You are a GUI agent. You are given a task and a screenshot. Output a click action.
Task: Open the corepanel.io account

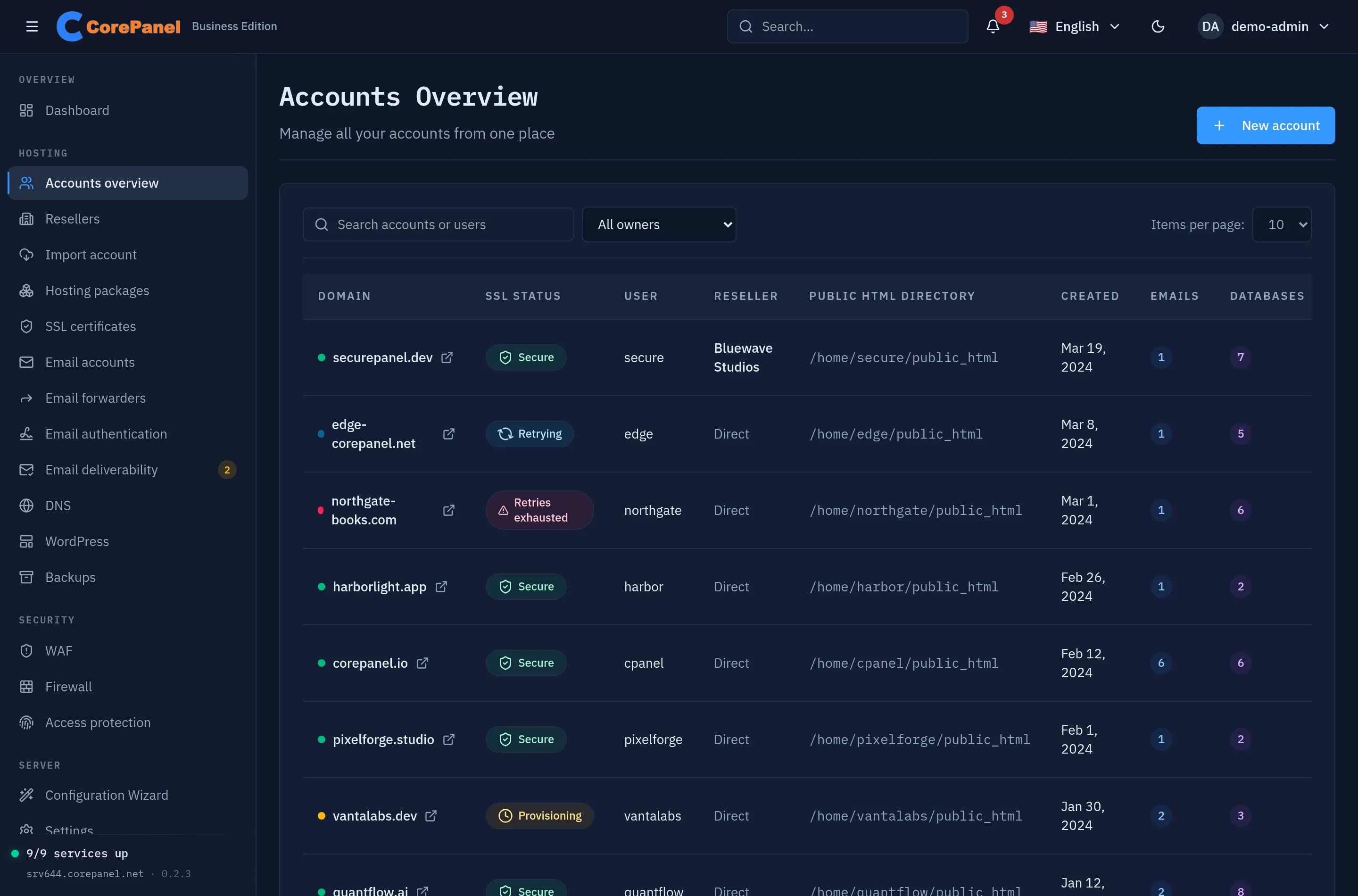(370, 663)
